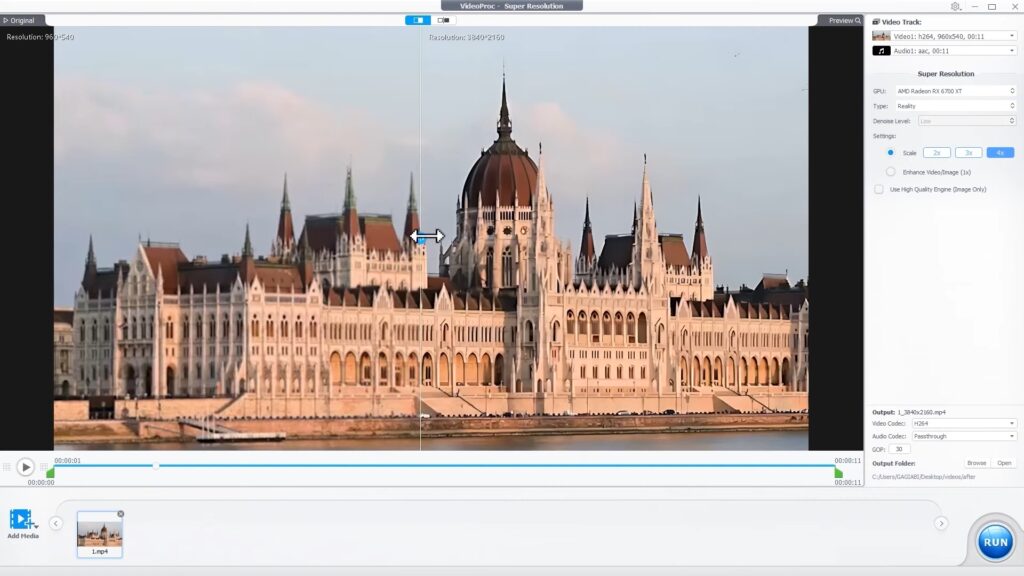Click the green trim end marker

point(839,473)
